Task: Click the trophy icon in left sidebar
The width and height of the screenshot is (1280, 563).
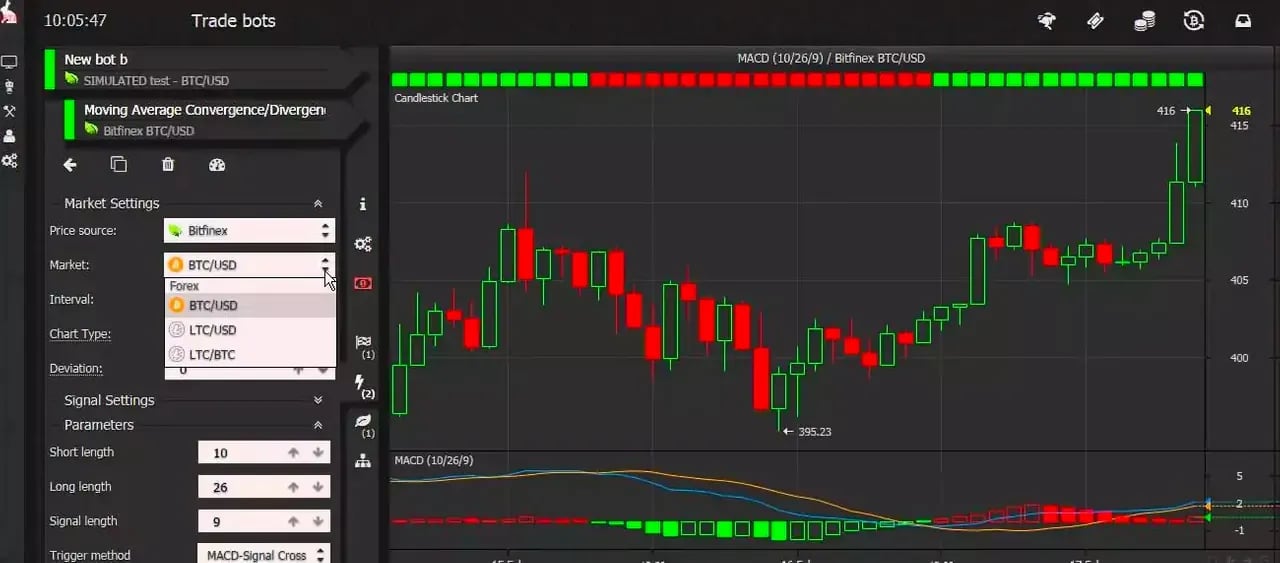Action: 10,86
